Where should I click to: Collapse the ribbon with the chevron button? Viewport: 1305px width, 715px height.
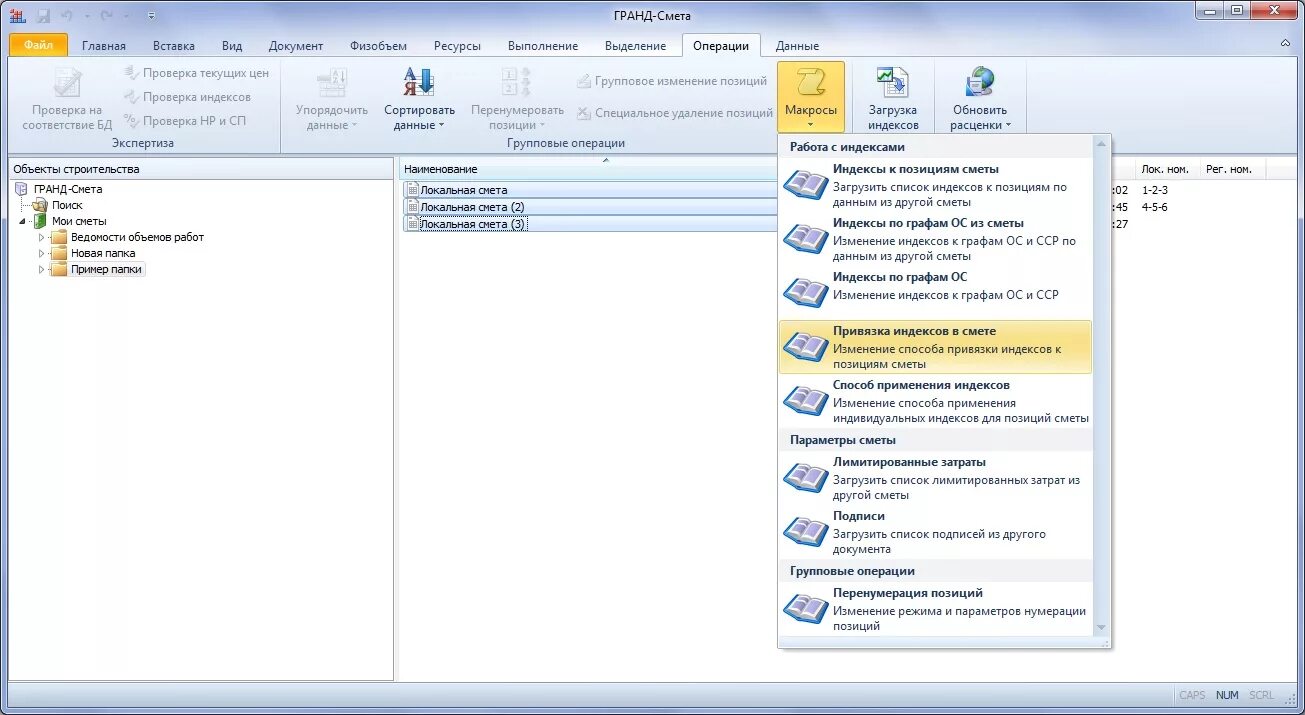click(1285, 45)
